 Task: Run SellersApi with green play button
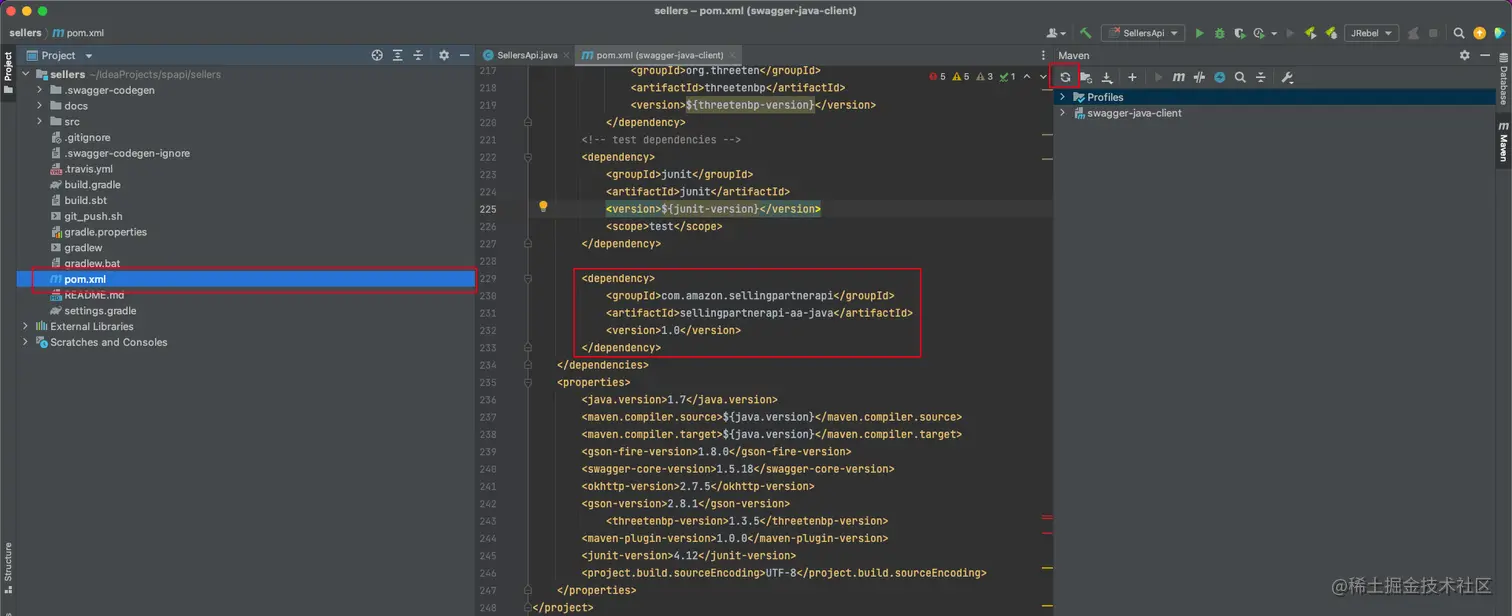(1199, 33)
